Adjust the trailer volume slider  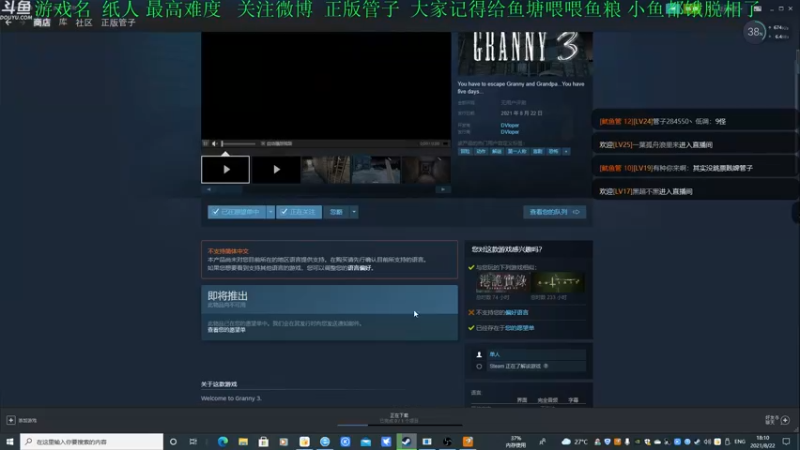pos(238,144)
